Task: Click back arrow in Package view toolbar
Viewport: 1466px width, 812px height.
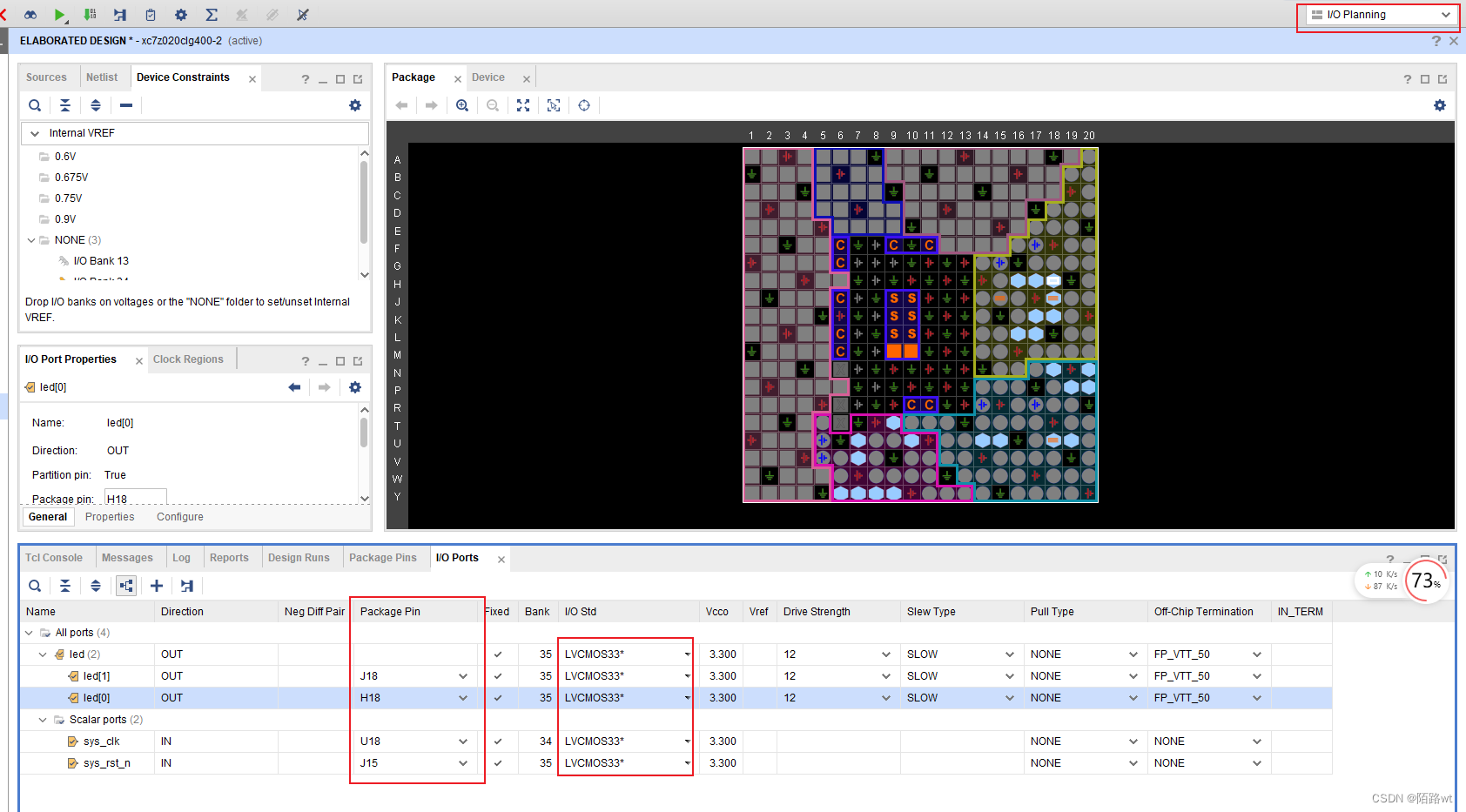Action: (401, 105)
